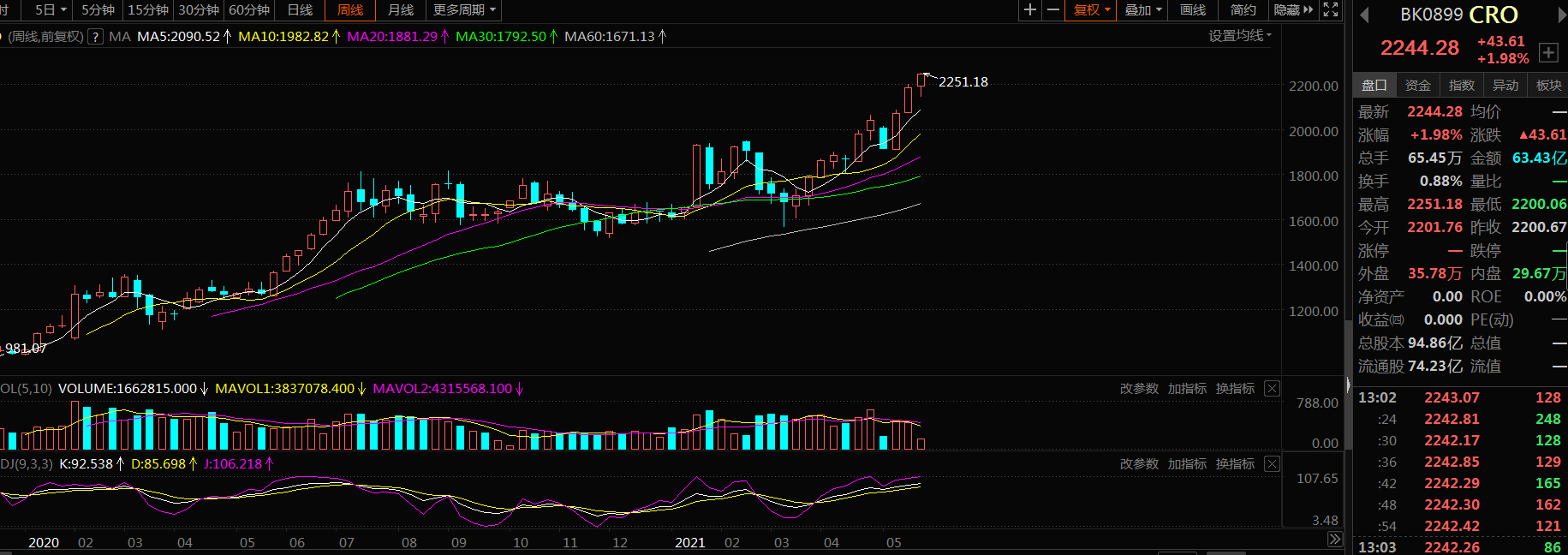This screenshot has width=1568, height=555.
Task: Click 换指标 in the KDJ panel
Action: pyautogui.click(x=1235, y=464)
